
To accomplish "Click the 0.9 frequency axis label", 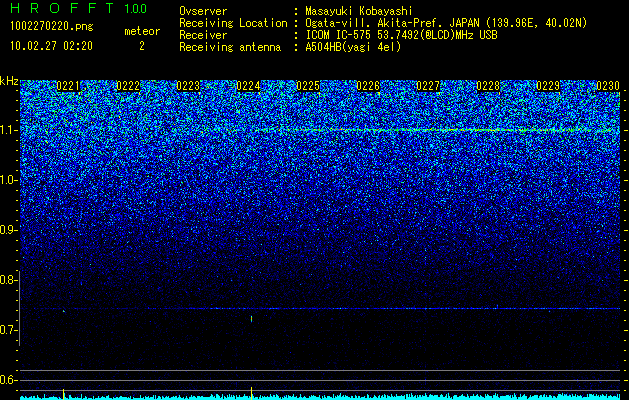I will tap(8, 230).
